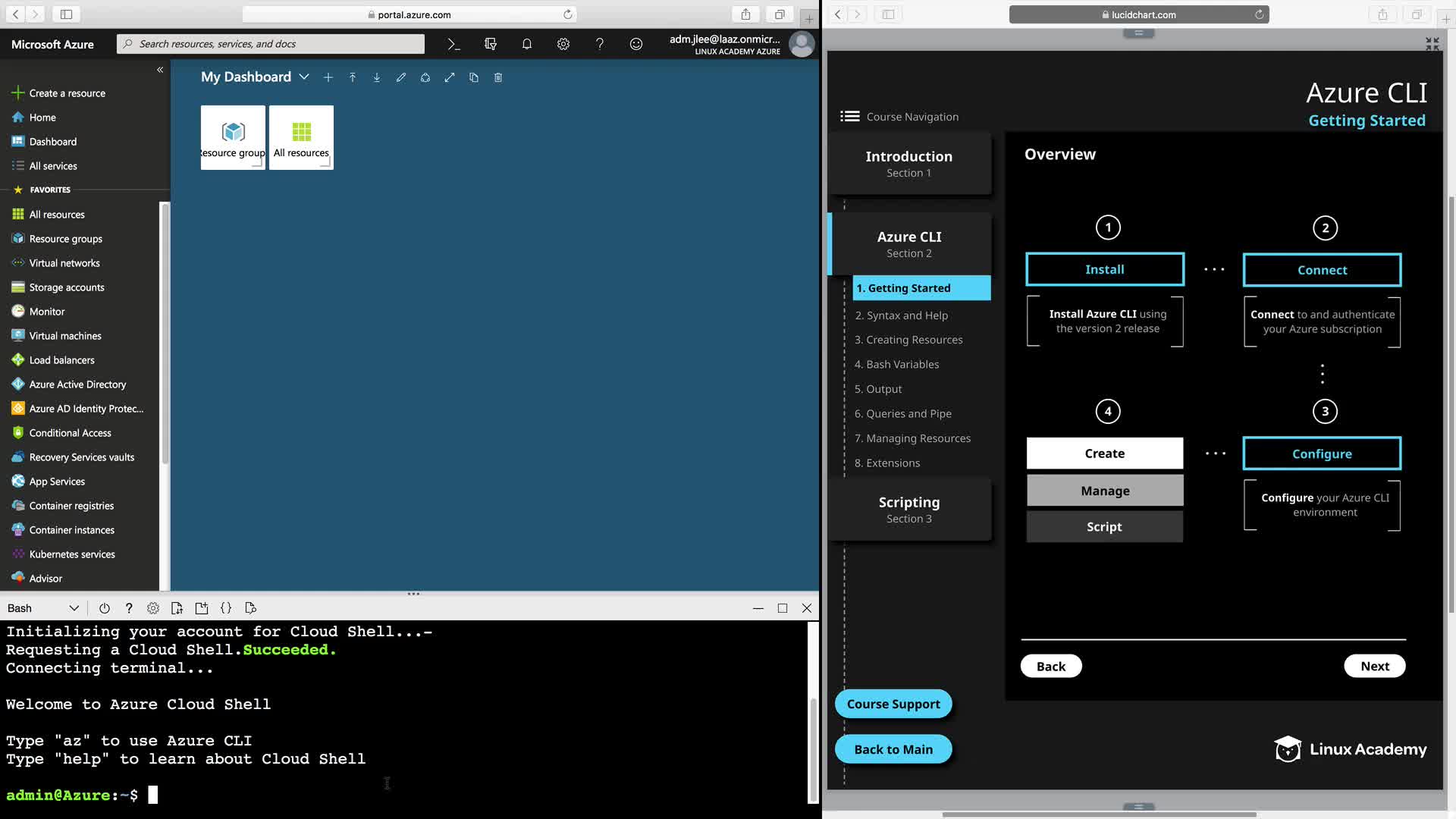
Task: Click the notifications bell icon
Action: pos(526,44)
